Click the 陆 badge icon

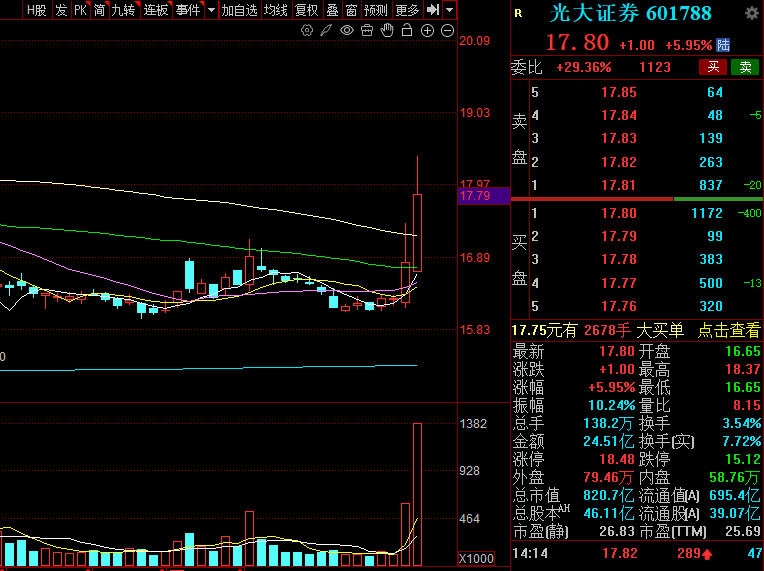(723, 45)
